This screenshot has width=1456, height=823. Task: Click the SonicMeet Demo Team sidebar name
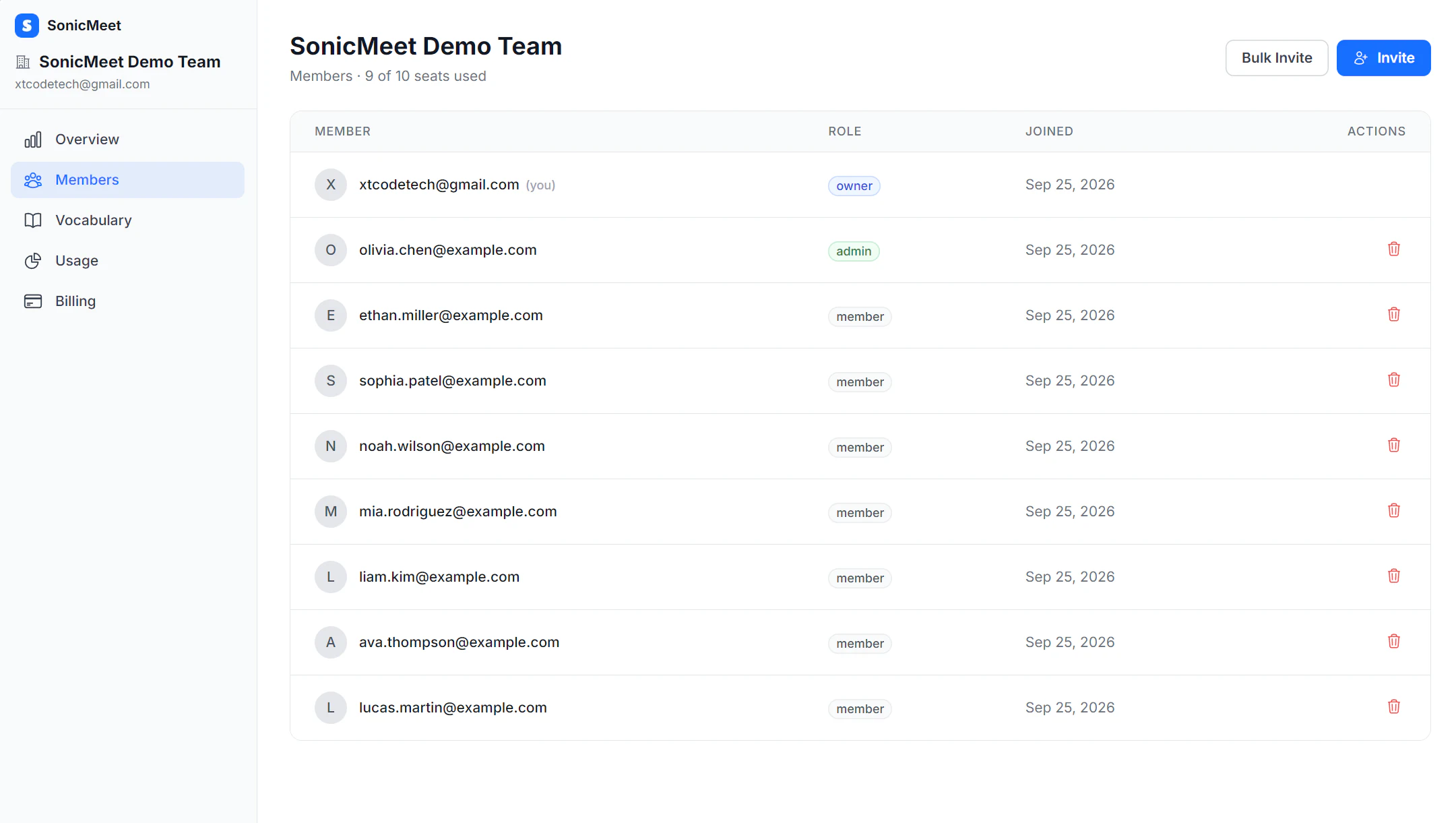[x=130, y=62]
